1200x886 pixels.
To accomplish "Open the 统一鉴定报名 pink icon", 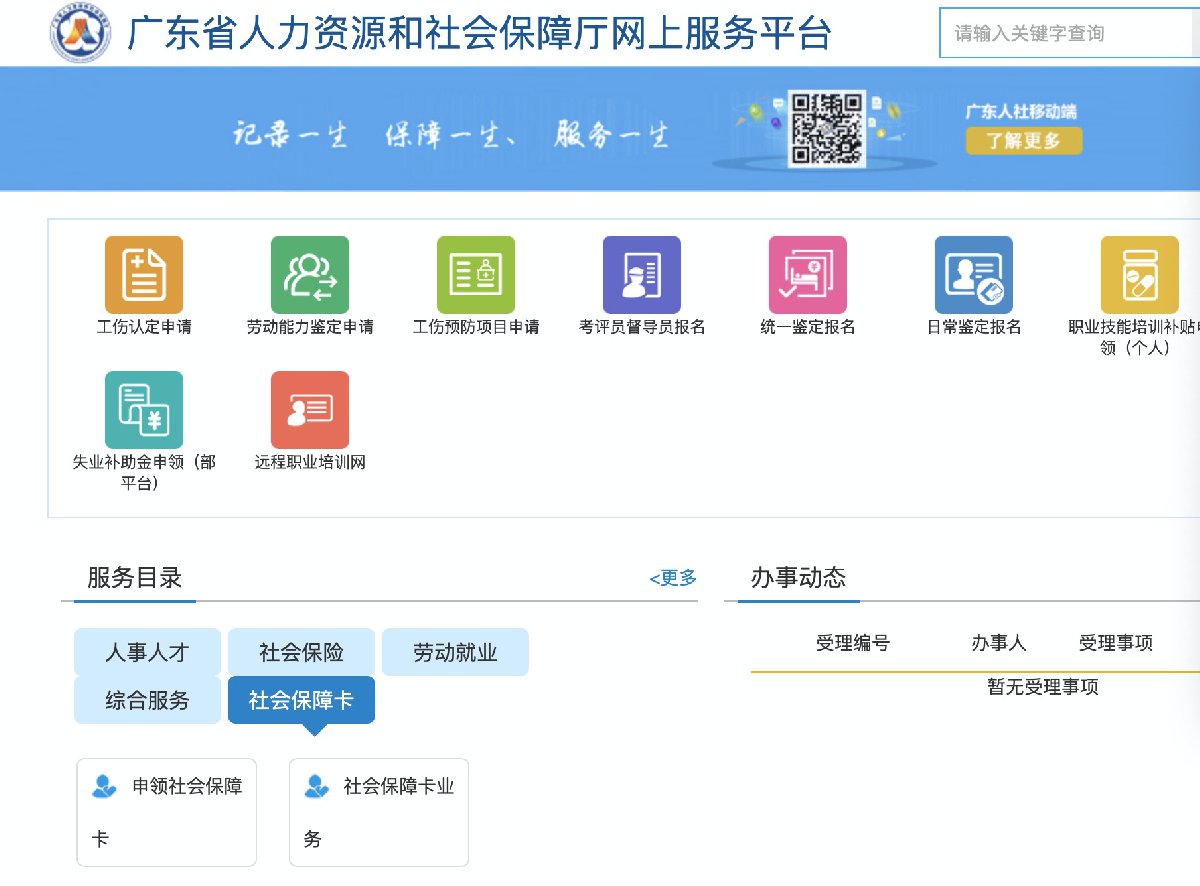I will point(808,275).
